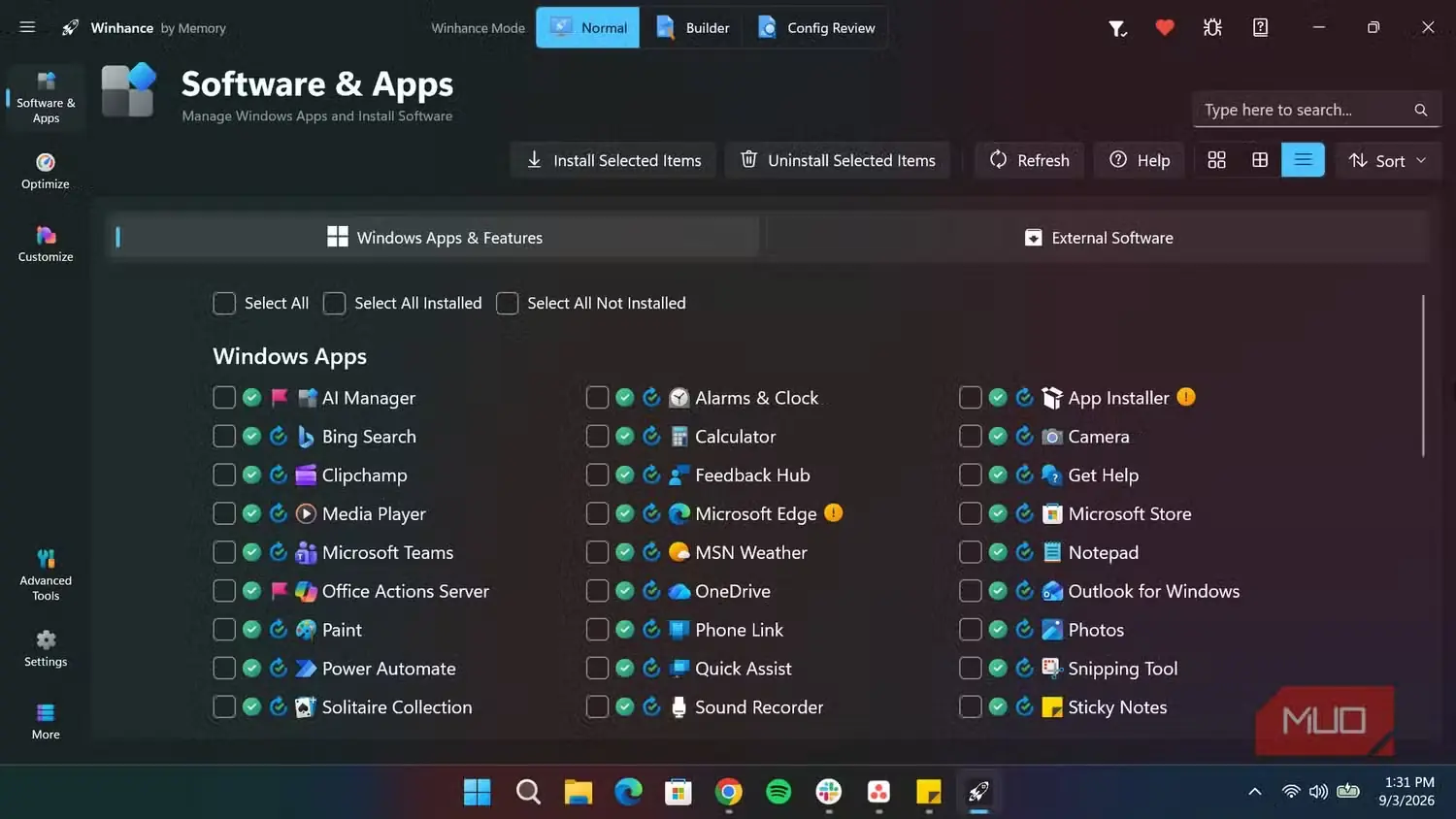Image resolution: width=1456 pixels, height=819 pixels.
Task: Tick the Microsoft Teams checkbox
Action: [x=224, y=552]
